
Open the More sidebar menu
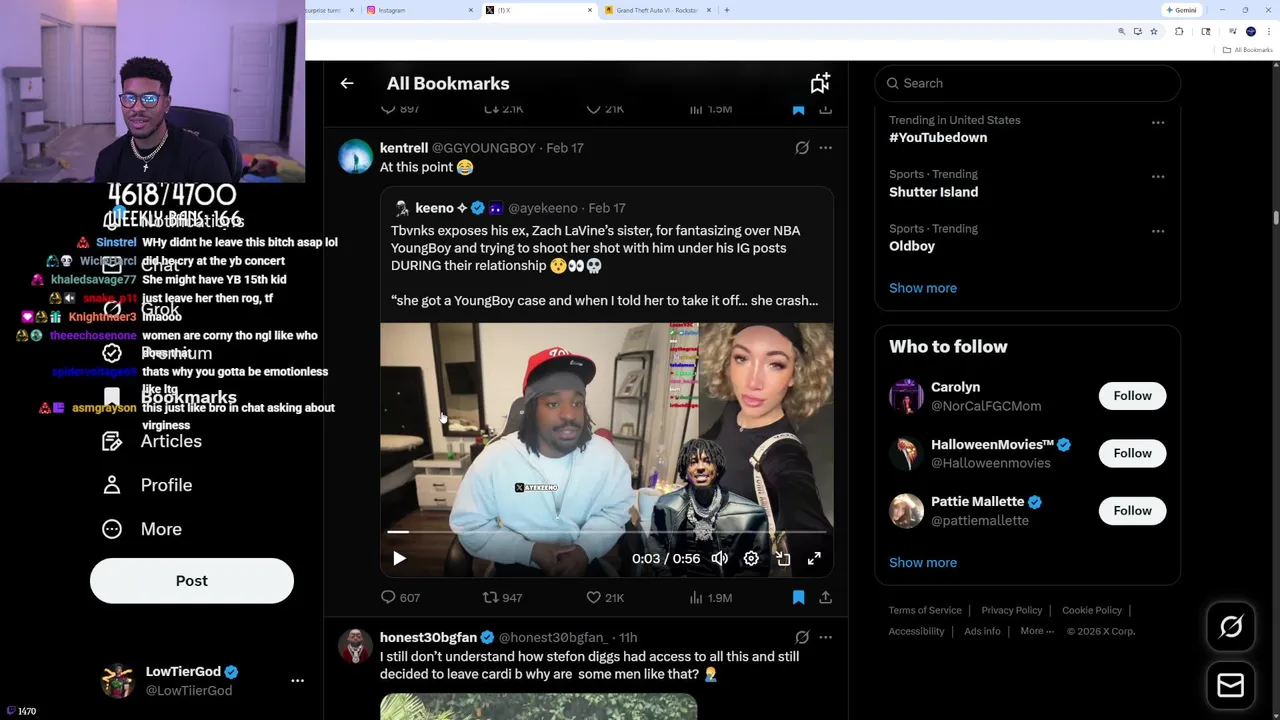(x=142, y=529)
